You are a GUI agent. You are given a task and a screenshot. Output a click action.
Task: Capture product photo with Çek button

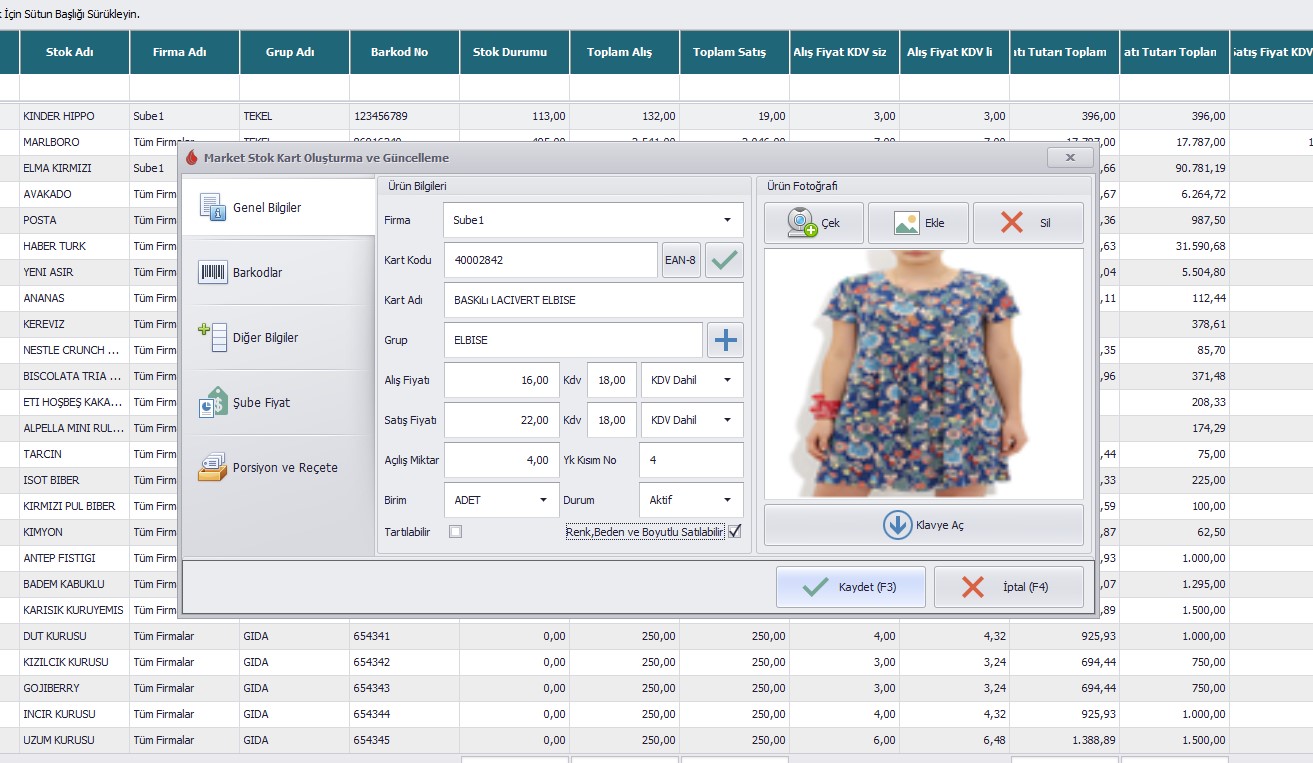tap(814, 223)
